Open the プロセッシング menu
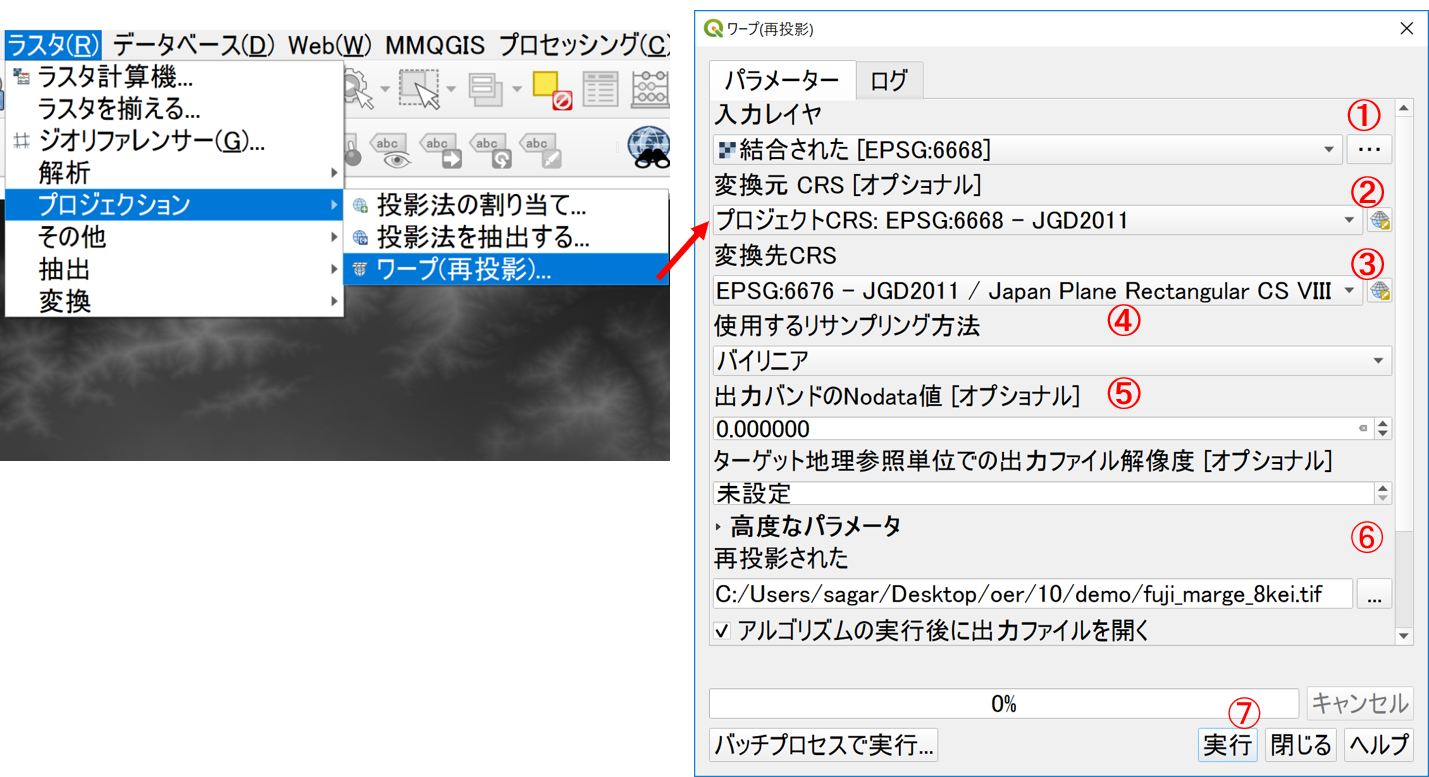 point(584,45)
